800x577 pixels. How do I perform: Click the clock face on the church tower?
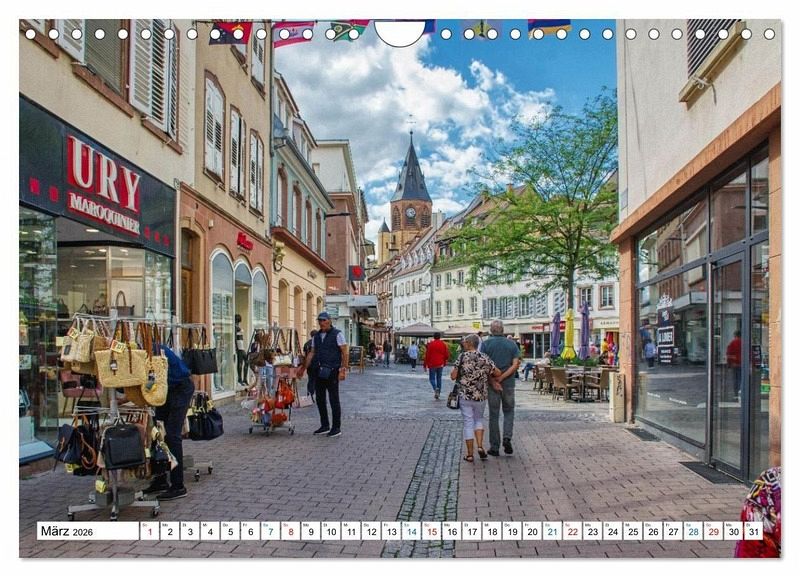[x=411, y=212]
